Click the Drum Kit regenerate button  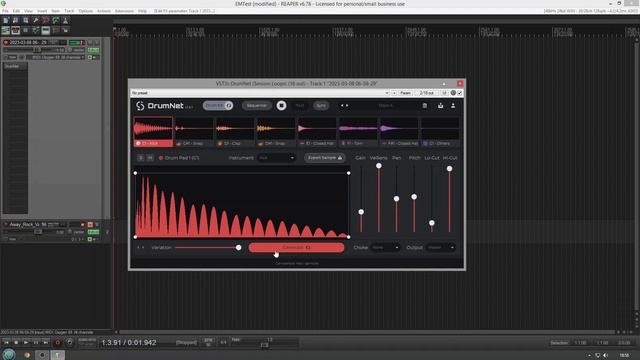218,105
